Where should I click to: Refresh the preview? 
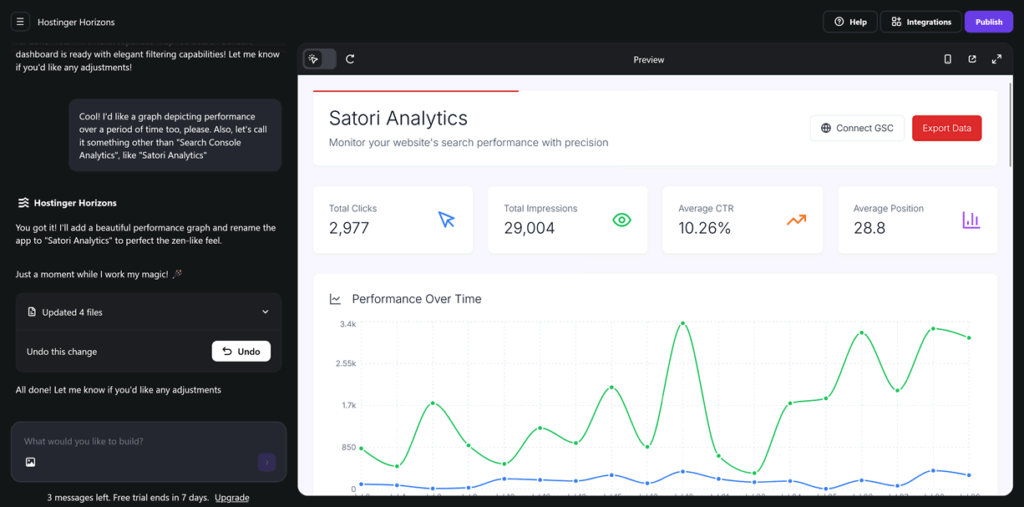tap(350, 59)
